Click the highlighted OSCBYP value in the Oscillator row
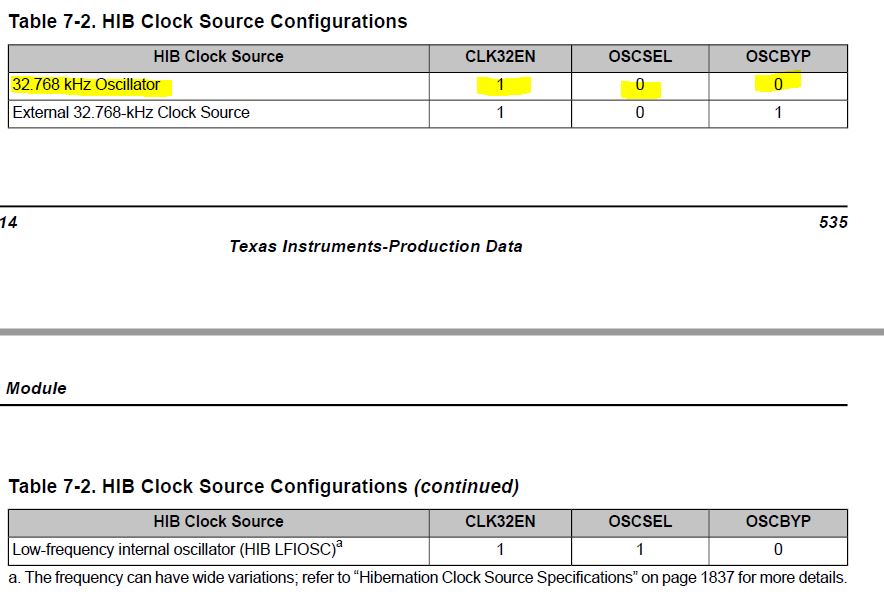884x595 pixels. [x=778, y=85]
